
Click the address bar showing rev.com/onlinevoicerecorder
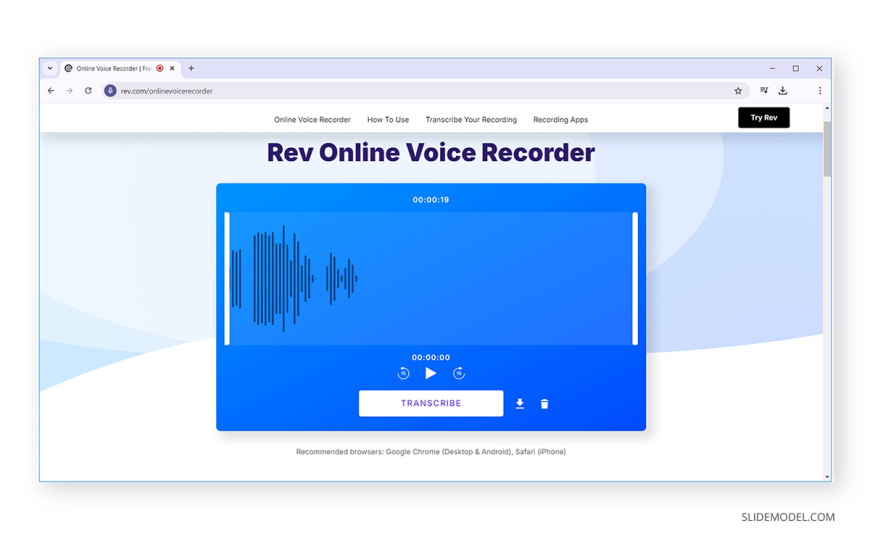pyautogui.click(x=426, y=91)
